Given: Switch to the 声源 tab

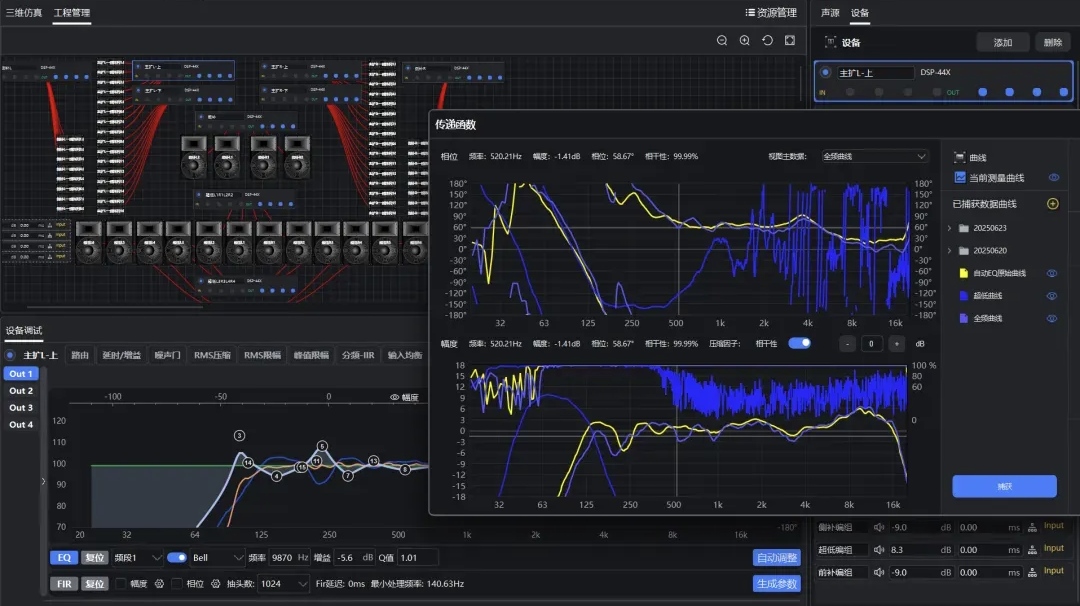Looking at the screenshot, I should click(830, 13).
